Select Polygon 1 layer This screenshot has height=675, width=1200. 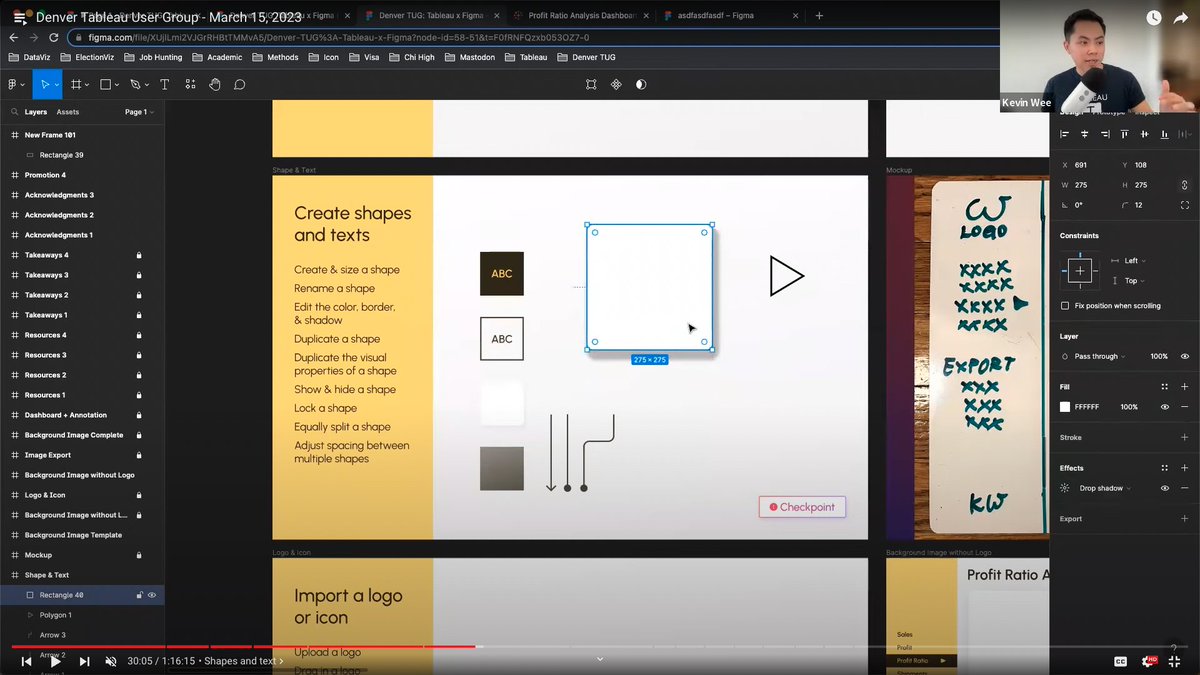[x=56, y=615]
